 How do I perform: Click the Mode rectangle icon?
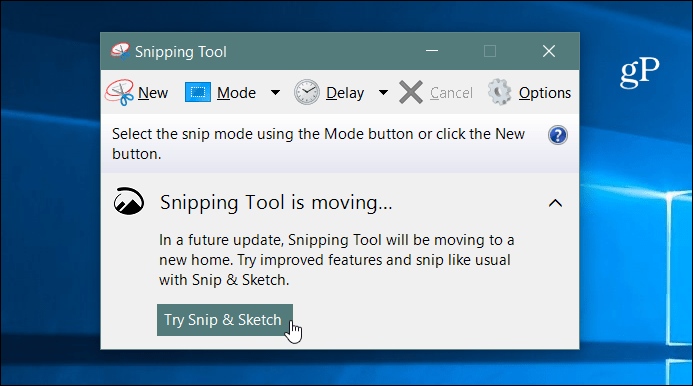pyautogui.click(x=198, y=92)
